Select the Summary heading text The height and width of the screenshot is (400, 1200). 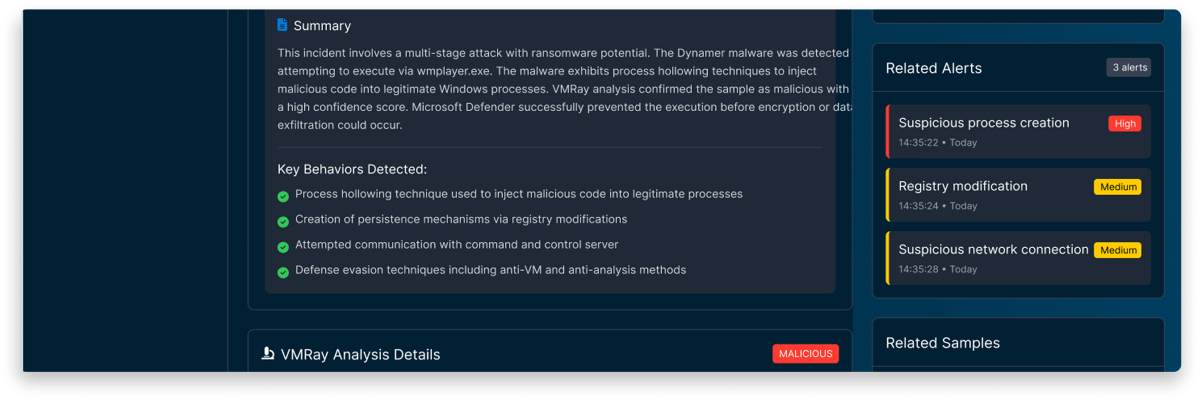click(322, 26)
